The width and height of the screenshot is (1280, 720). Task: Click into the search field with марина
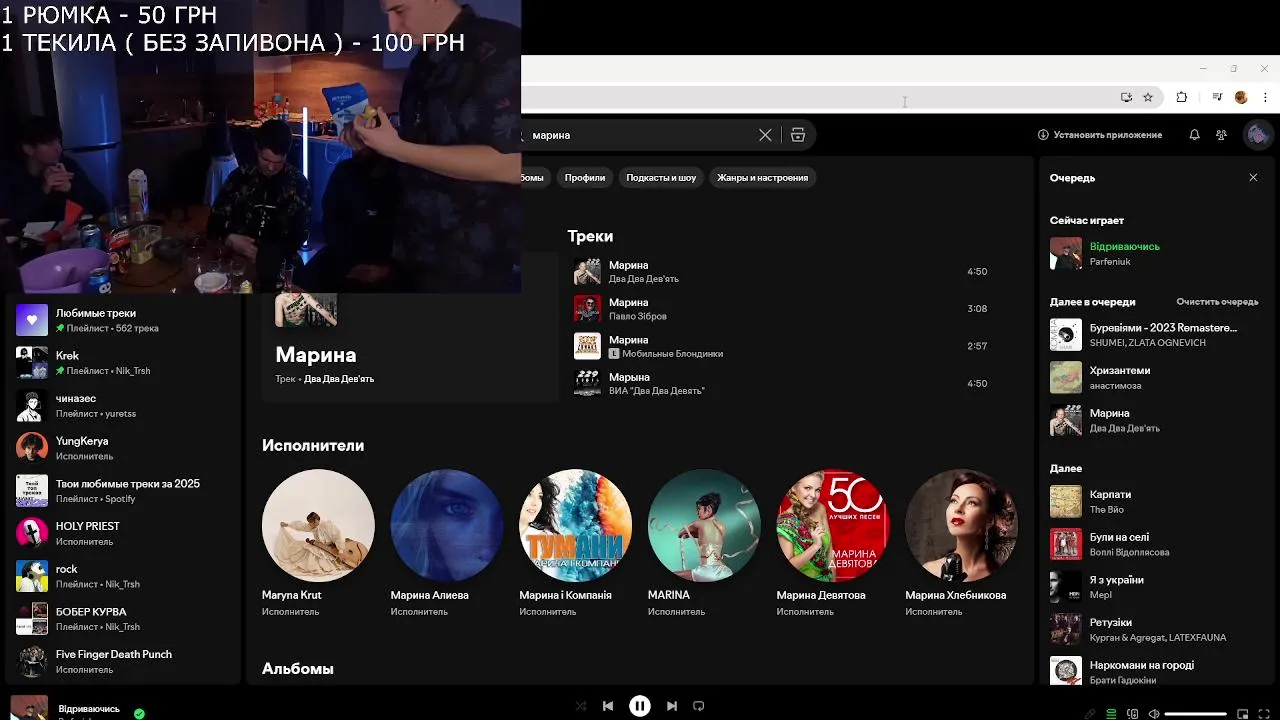click(640, 135)
